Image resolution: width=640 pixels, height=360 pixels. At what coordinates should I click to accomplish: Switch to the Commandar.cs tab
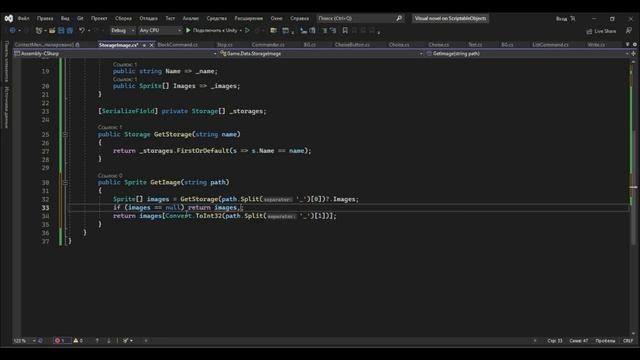pos(268,44)
